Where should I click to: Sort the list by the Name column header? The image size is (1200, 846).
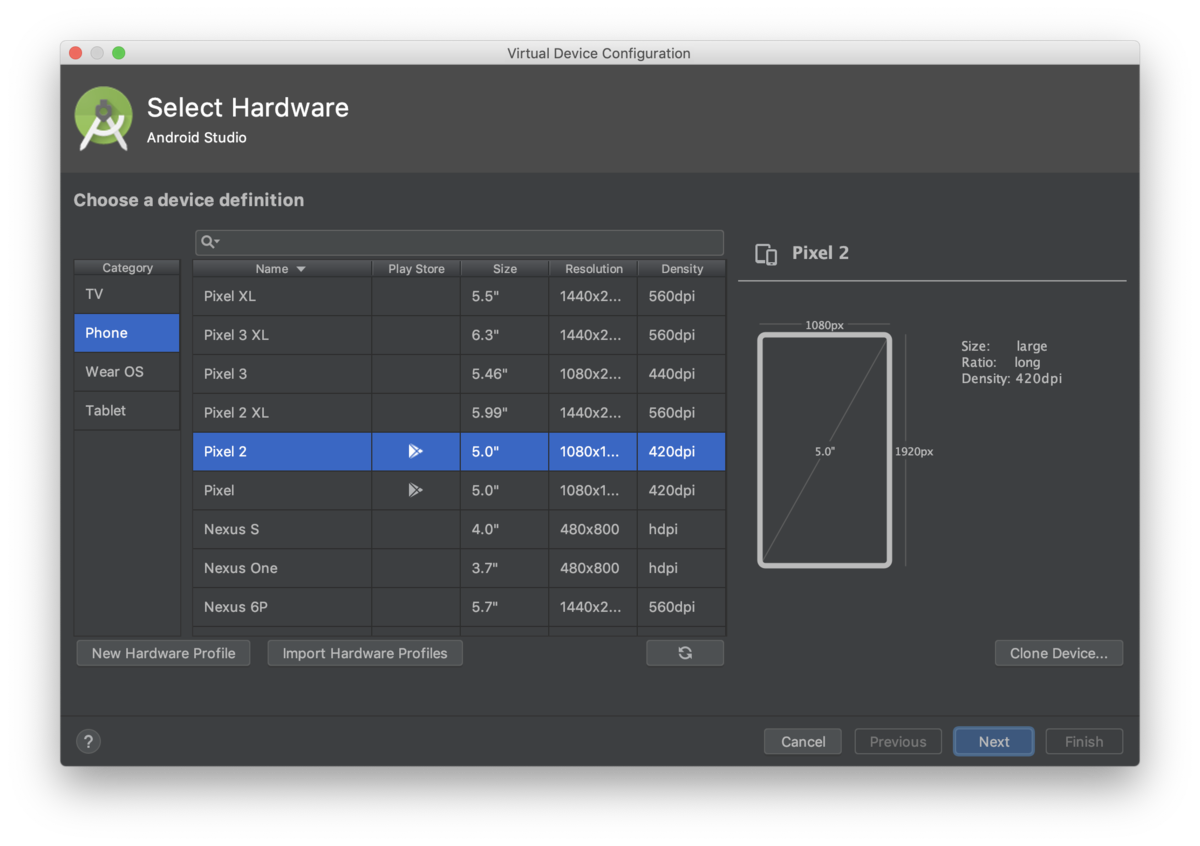pos(282,268)
